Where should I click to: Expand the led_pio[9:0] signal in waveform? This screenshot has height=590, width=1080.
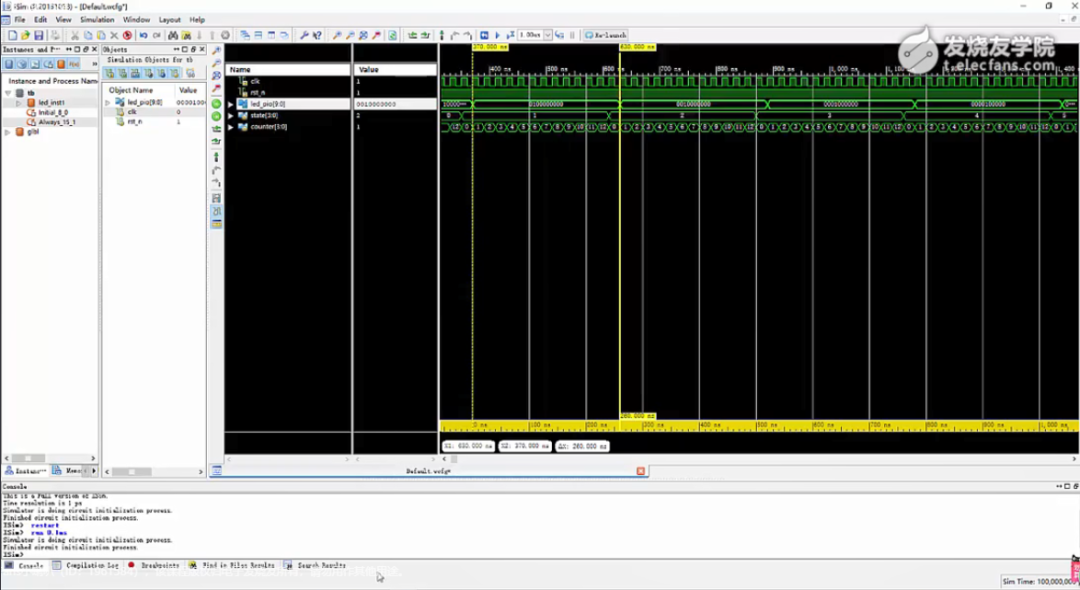coord(231,104)
